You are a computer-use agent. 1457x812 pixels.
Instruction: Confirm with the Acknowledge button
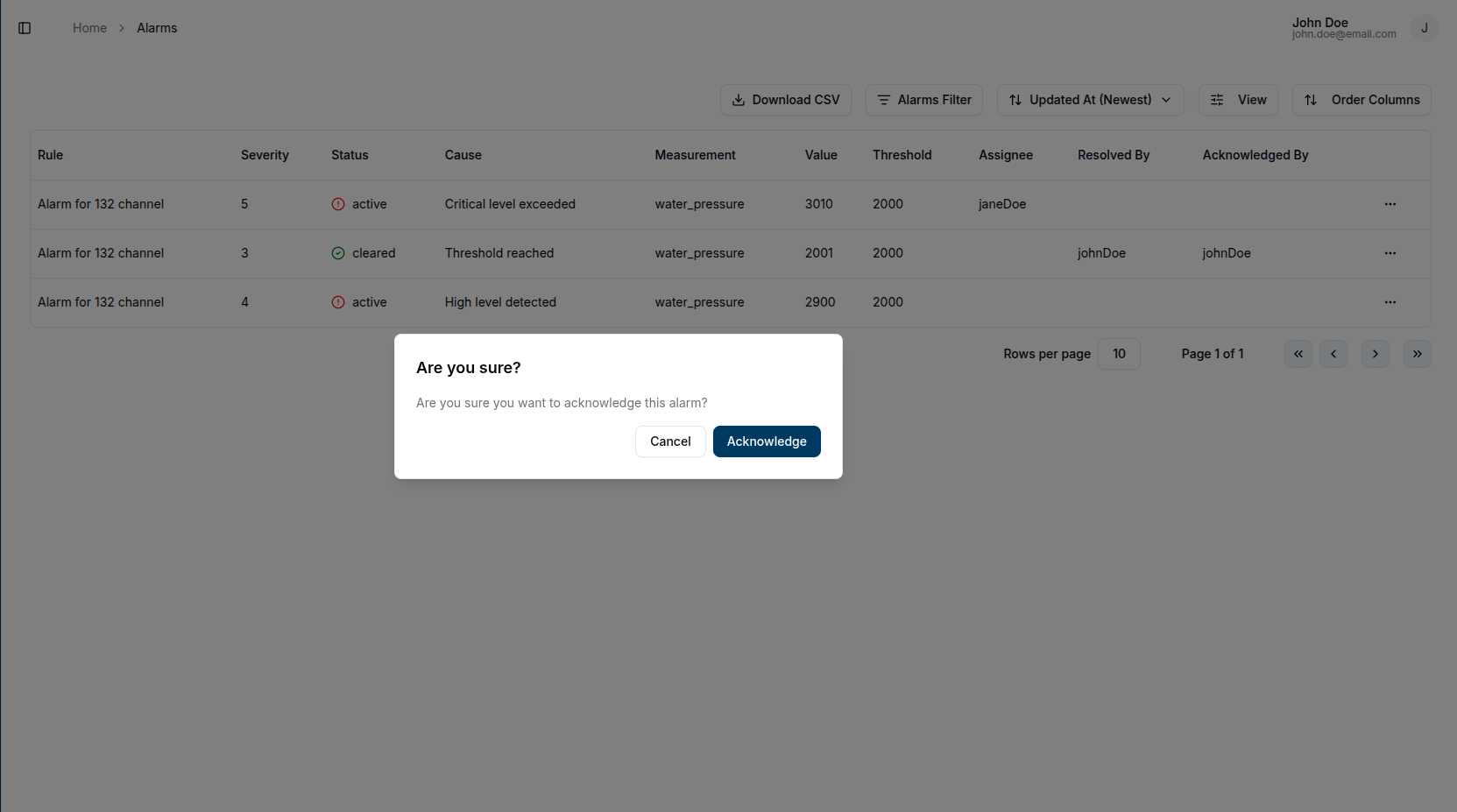point(766,441)
